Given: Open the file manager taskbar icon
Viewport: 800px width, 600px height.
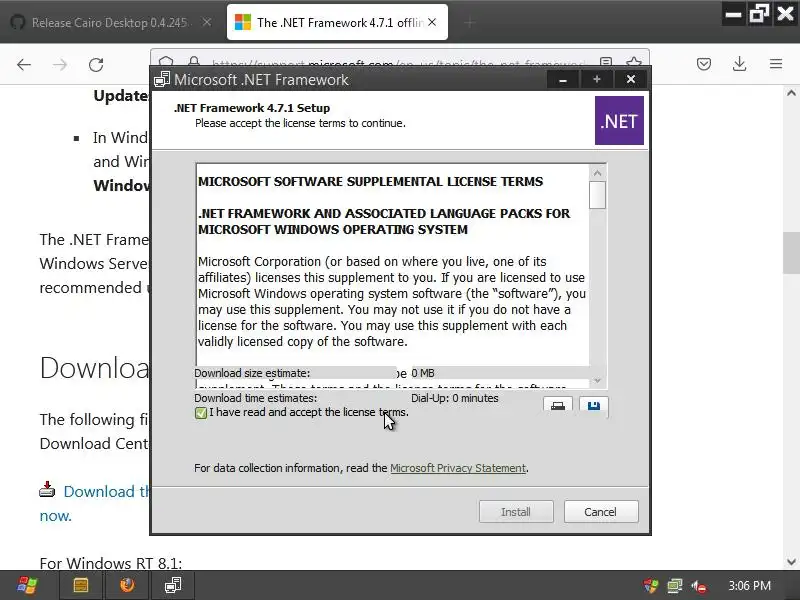Looking at the screenshot, I should (x=81, y=585).
